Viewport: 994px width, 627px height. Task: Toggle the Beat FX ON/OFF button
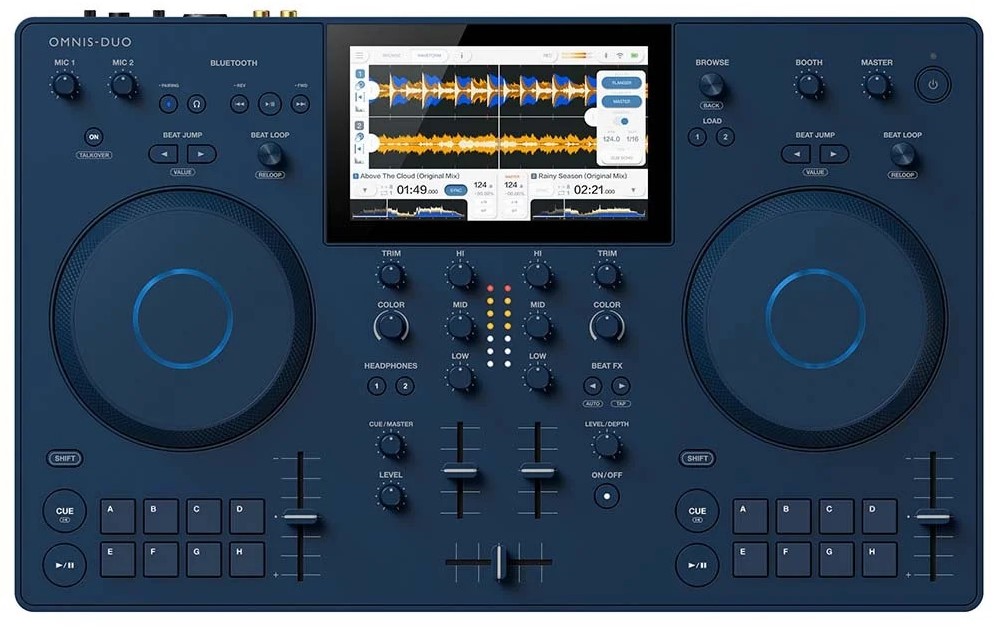tap(607, 496)
